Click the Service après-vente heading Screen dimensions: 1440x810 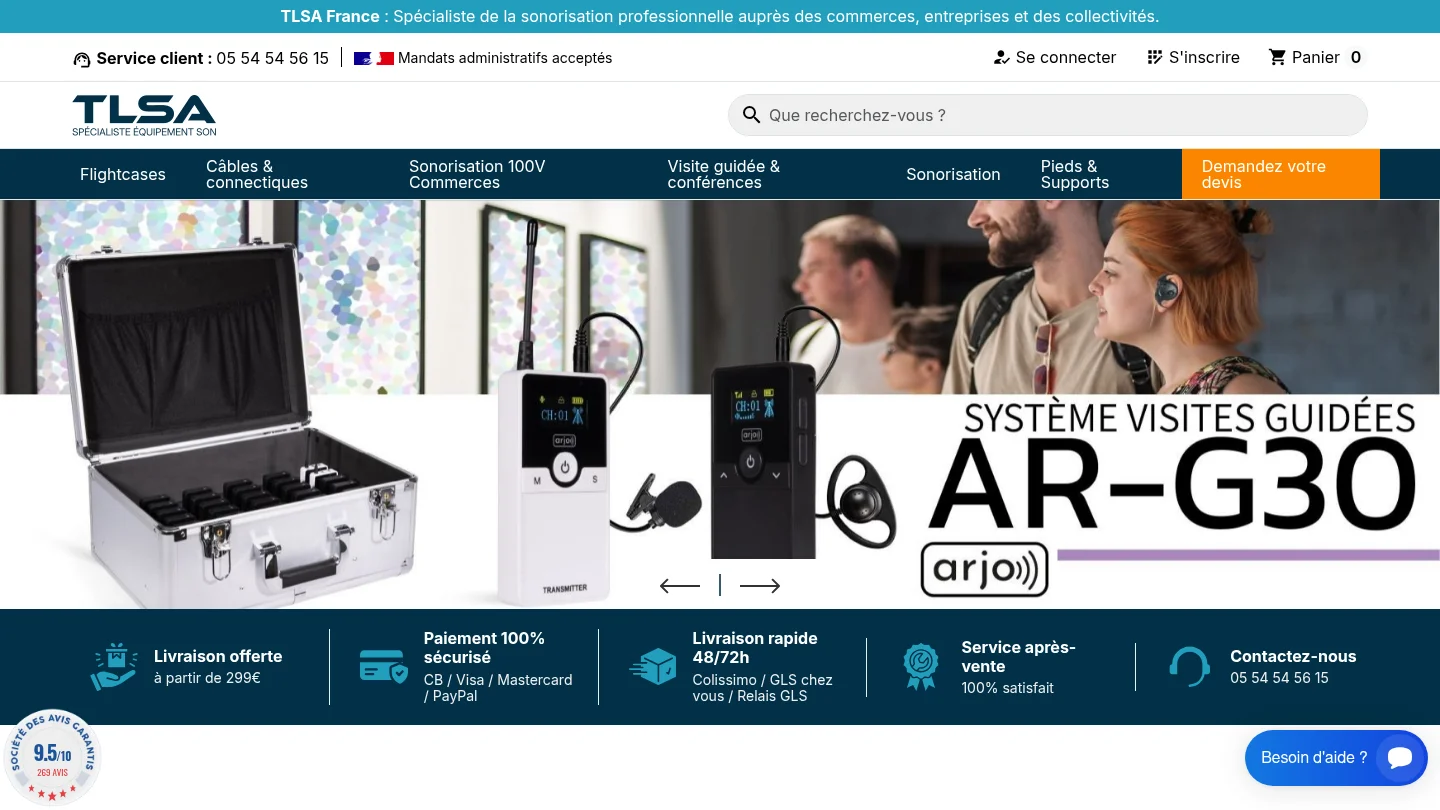pos(1018,656)
